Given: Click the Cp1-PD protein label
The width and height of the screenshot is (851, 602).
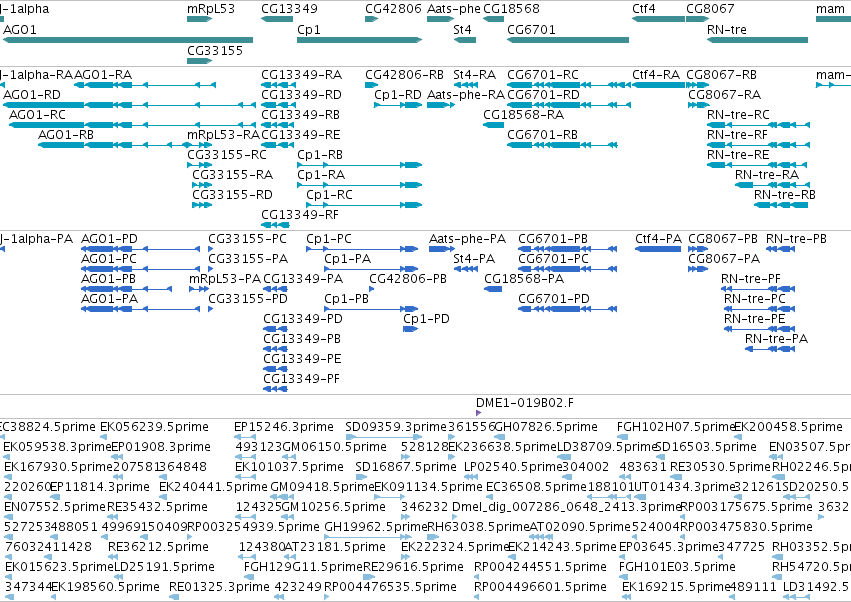Looking at the screenshot, I should [426, 319].
